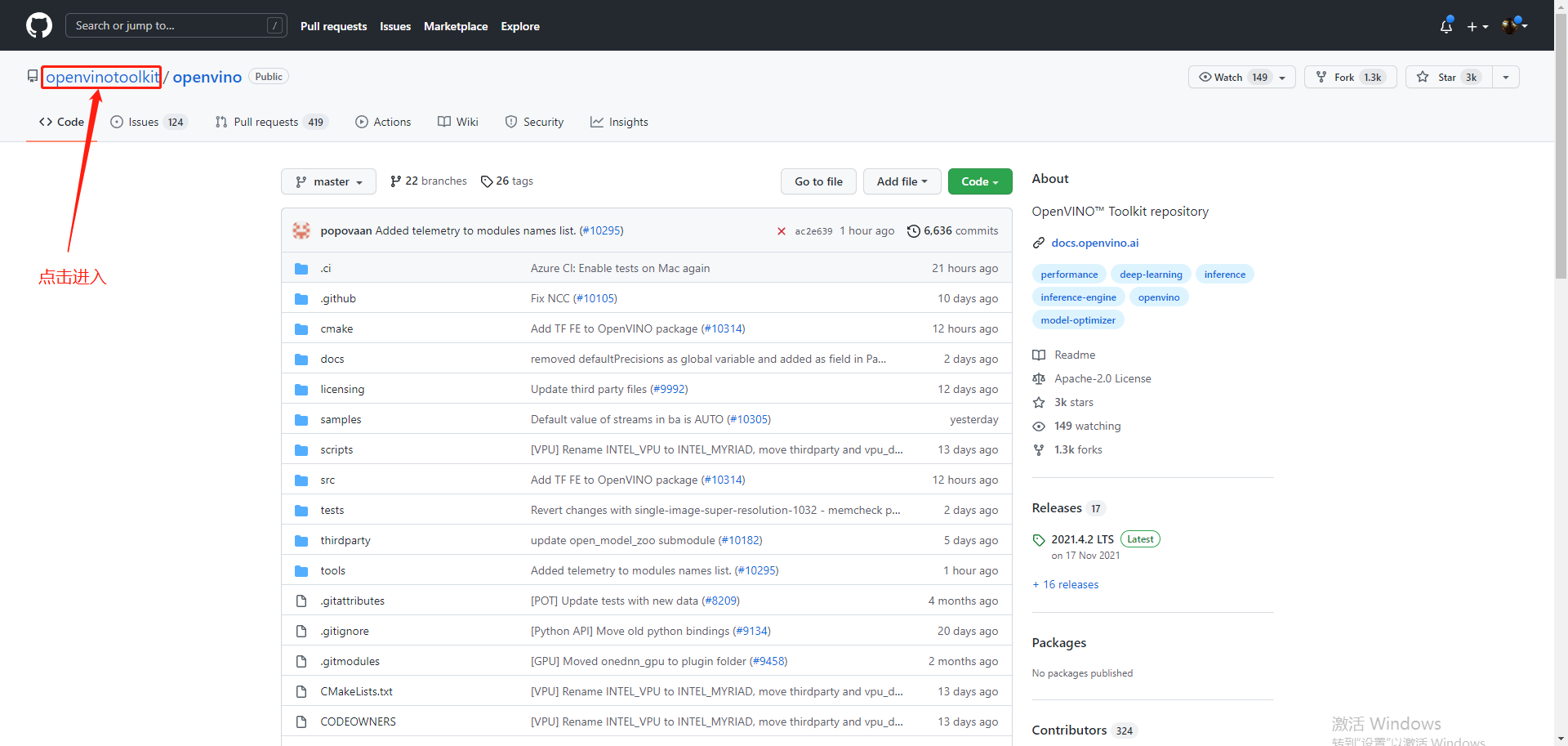Click the CMakeLists.txt file icon

pyautogui.click(x=301, y=691)
